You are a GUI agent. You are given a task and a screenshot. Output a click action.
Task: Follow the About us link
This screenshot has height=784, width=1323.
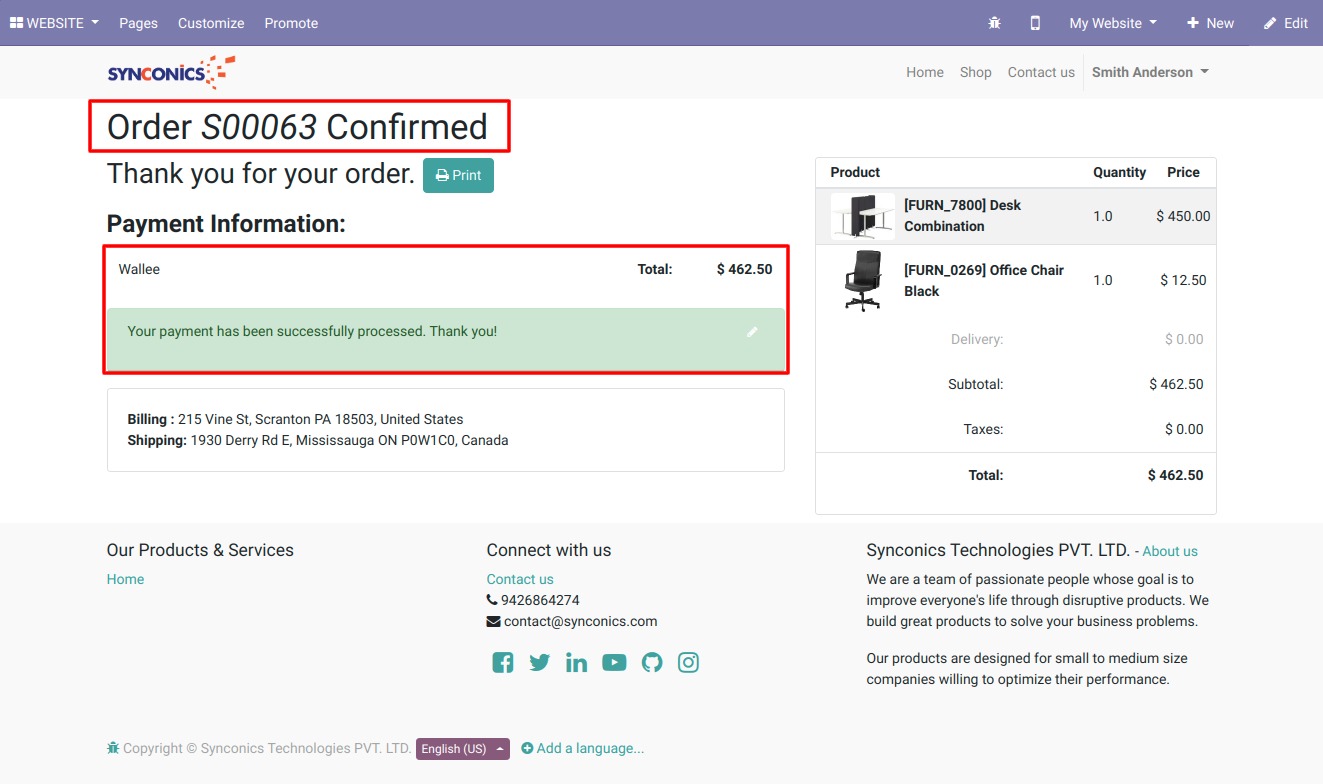click(x=1169, y=551)
